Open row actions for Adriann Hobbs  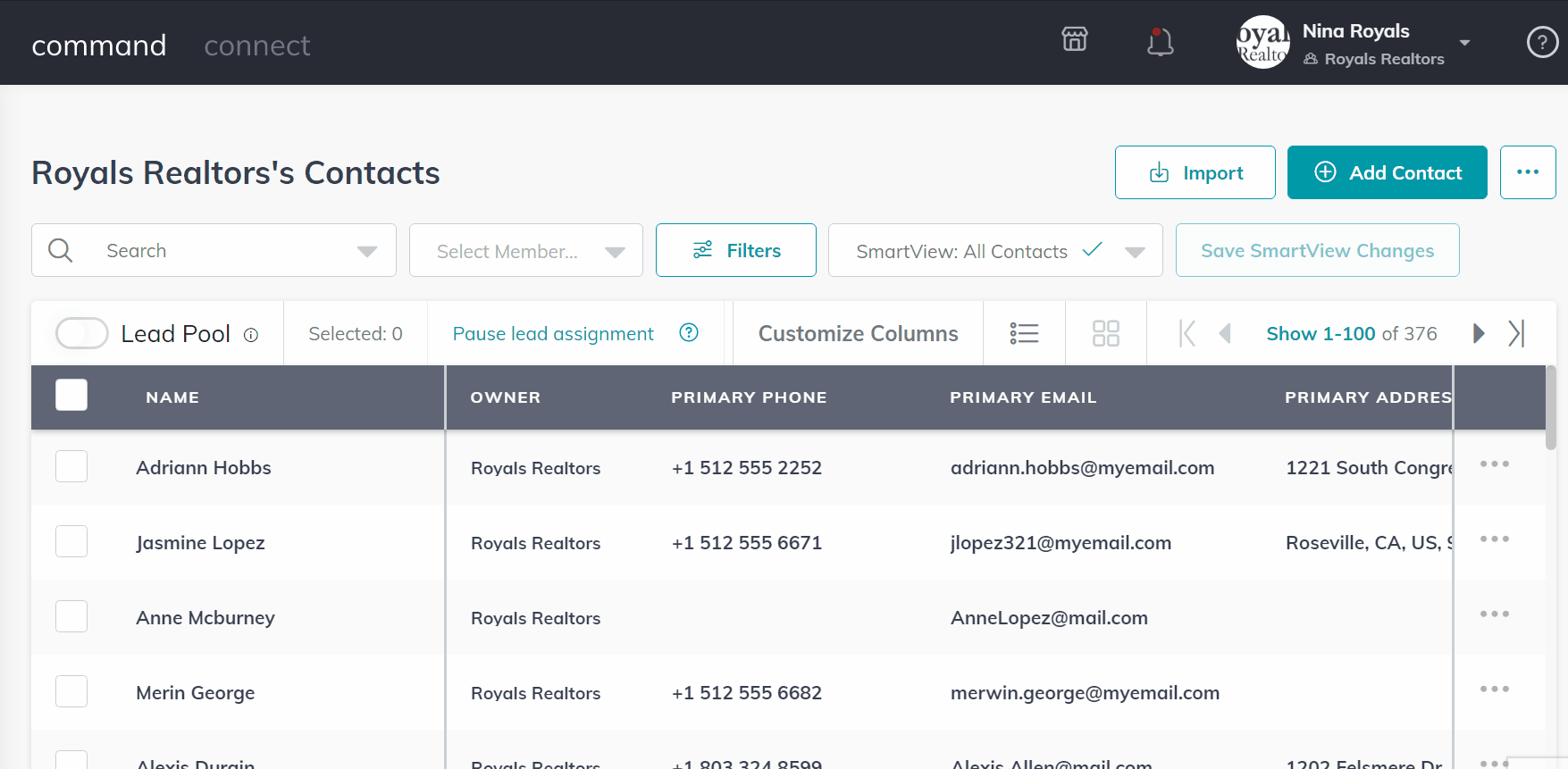(x=1494, y=464)
